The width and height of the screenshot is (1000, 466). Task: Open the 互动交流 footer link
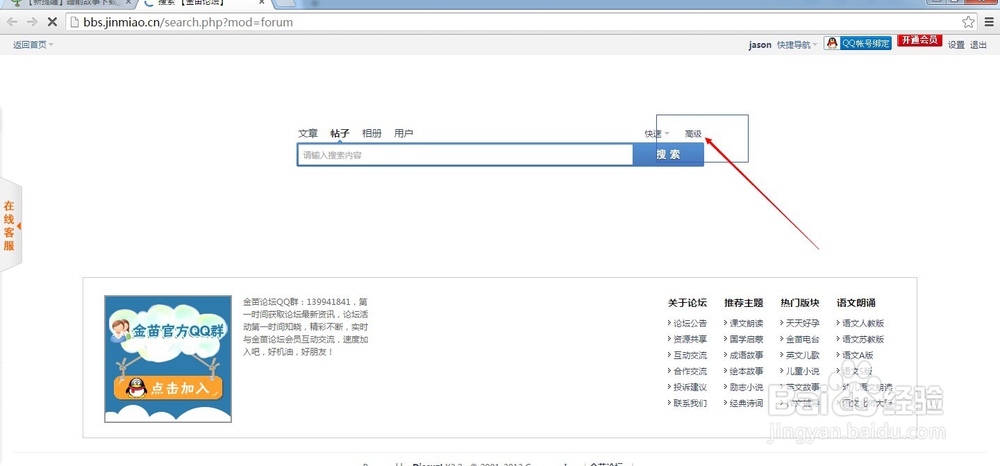[690, 355]
